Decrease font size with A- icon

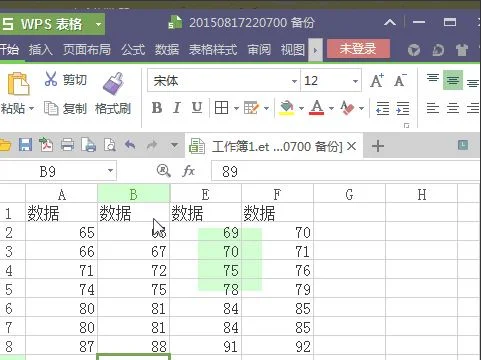coord(400,80)
